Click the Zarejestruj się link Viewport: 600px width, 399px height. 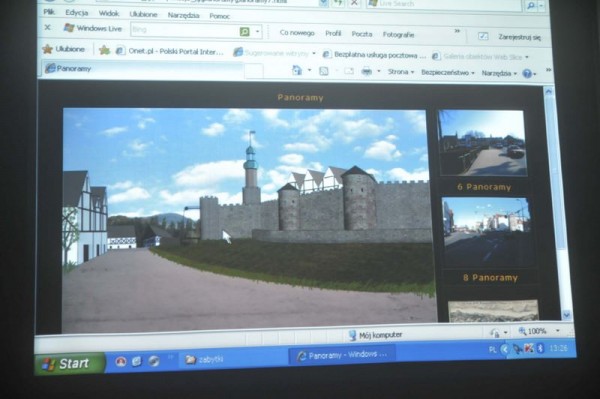519,37
